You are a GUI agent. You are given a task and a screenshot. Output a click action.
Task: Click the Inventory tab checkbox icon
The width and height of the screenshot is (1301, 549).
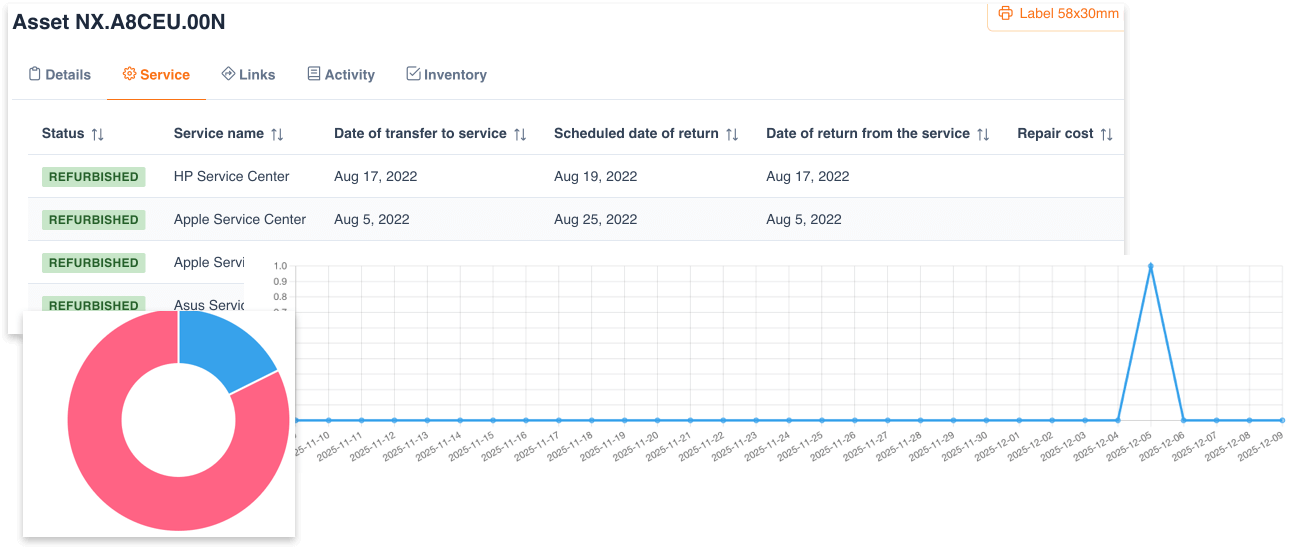413,74
